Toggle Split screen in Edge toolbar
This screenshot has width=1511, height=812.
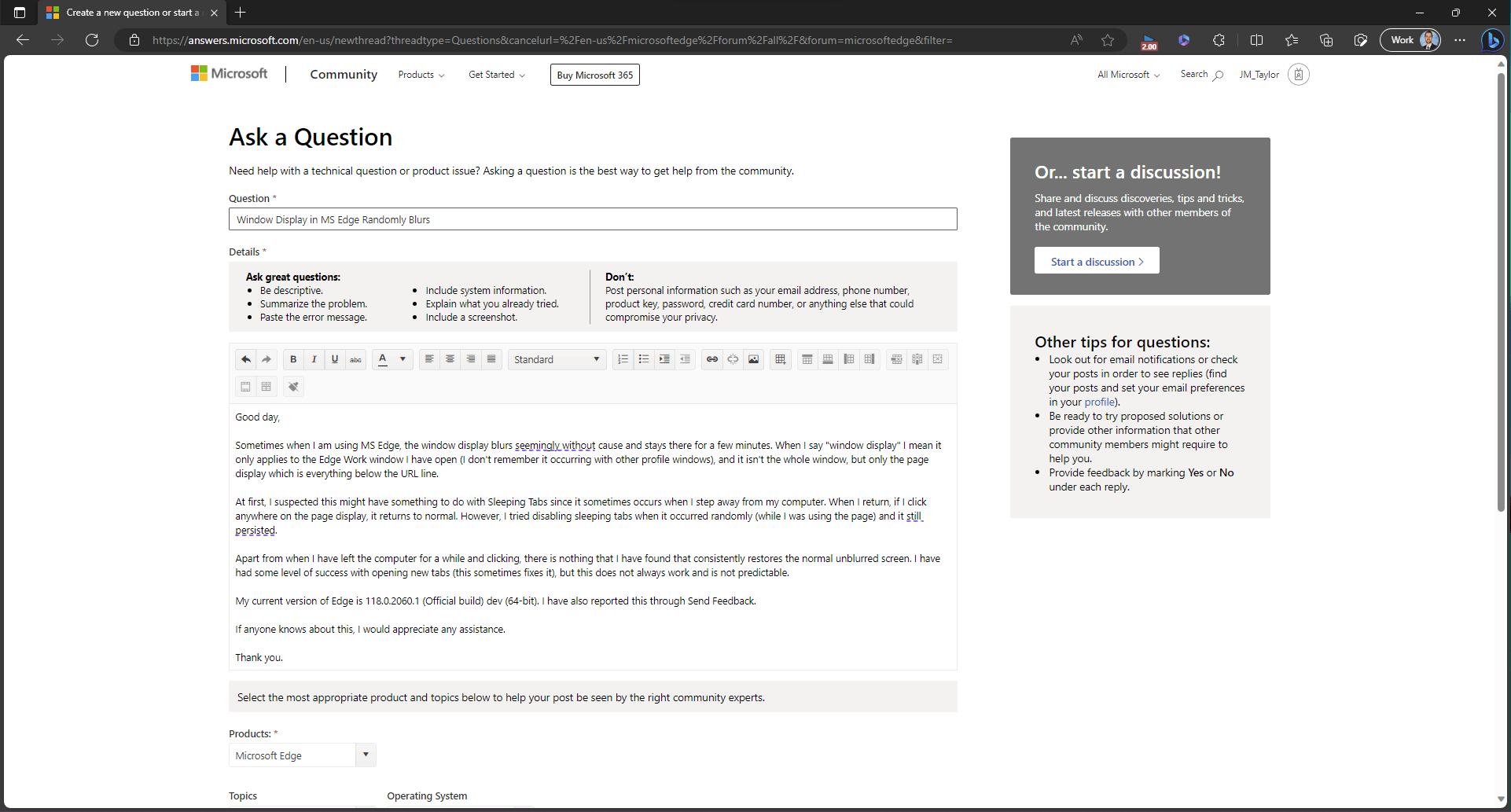1256,40
